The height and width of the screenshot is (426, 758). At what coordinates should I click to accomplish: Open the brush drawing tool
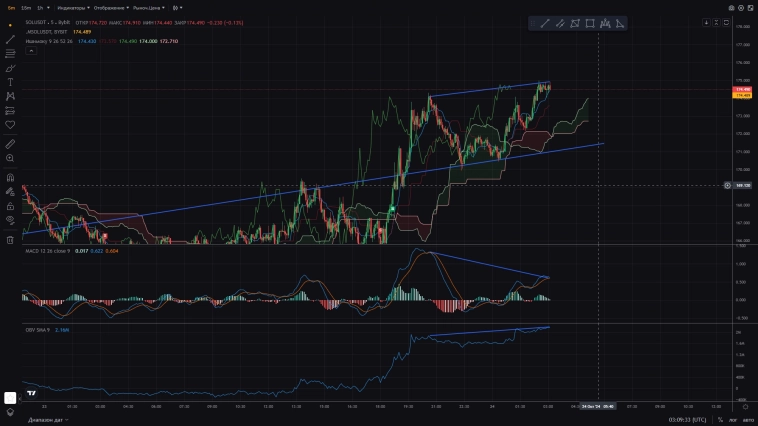click(10, 67)
